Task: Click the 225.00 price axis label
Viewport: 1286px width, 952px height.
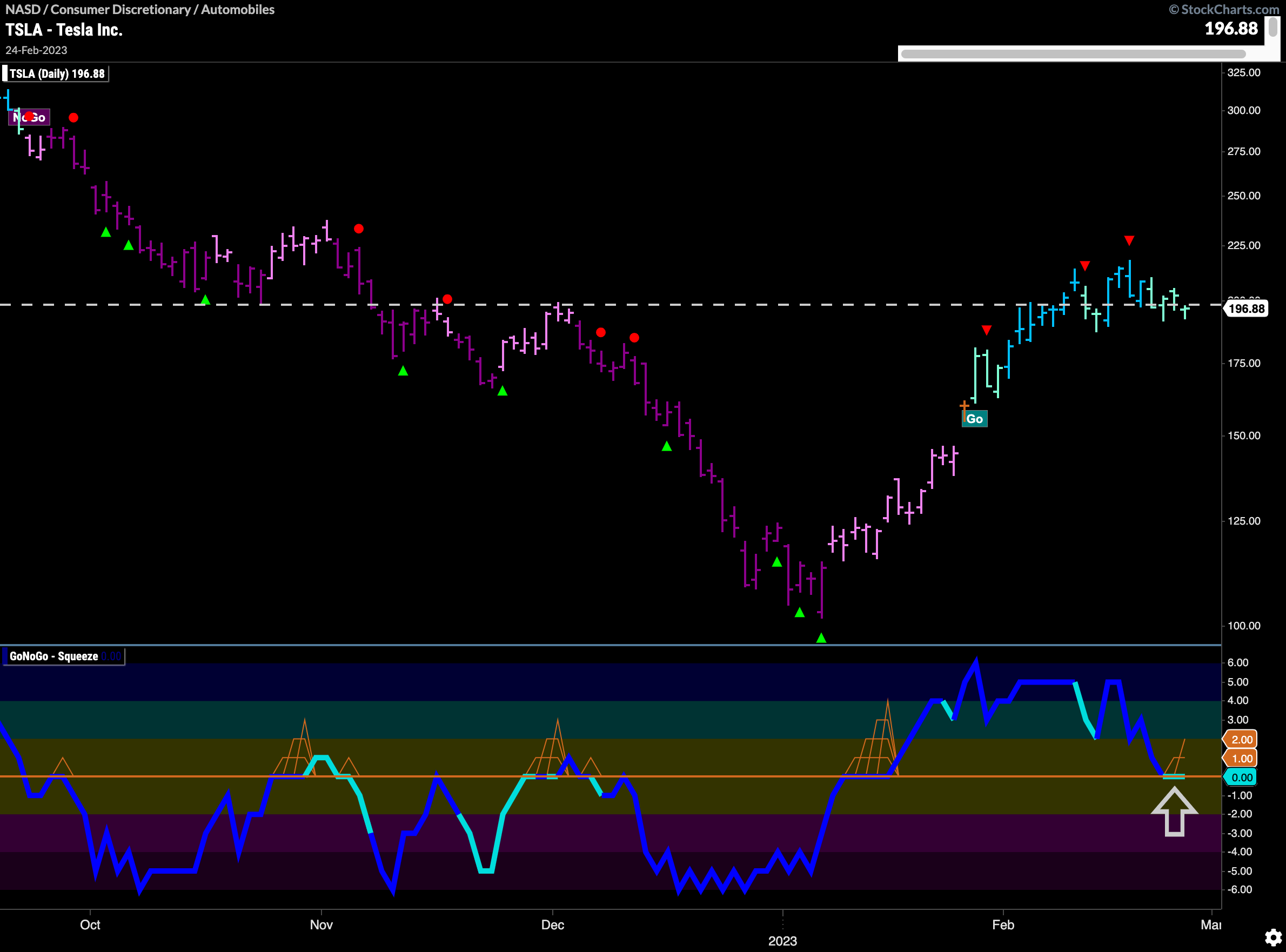Action: (1244, 245)
